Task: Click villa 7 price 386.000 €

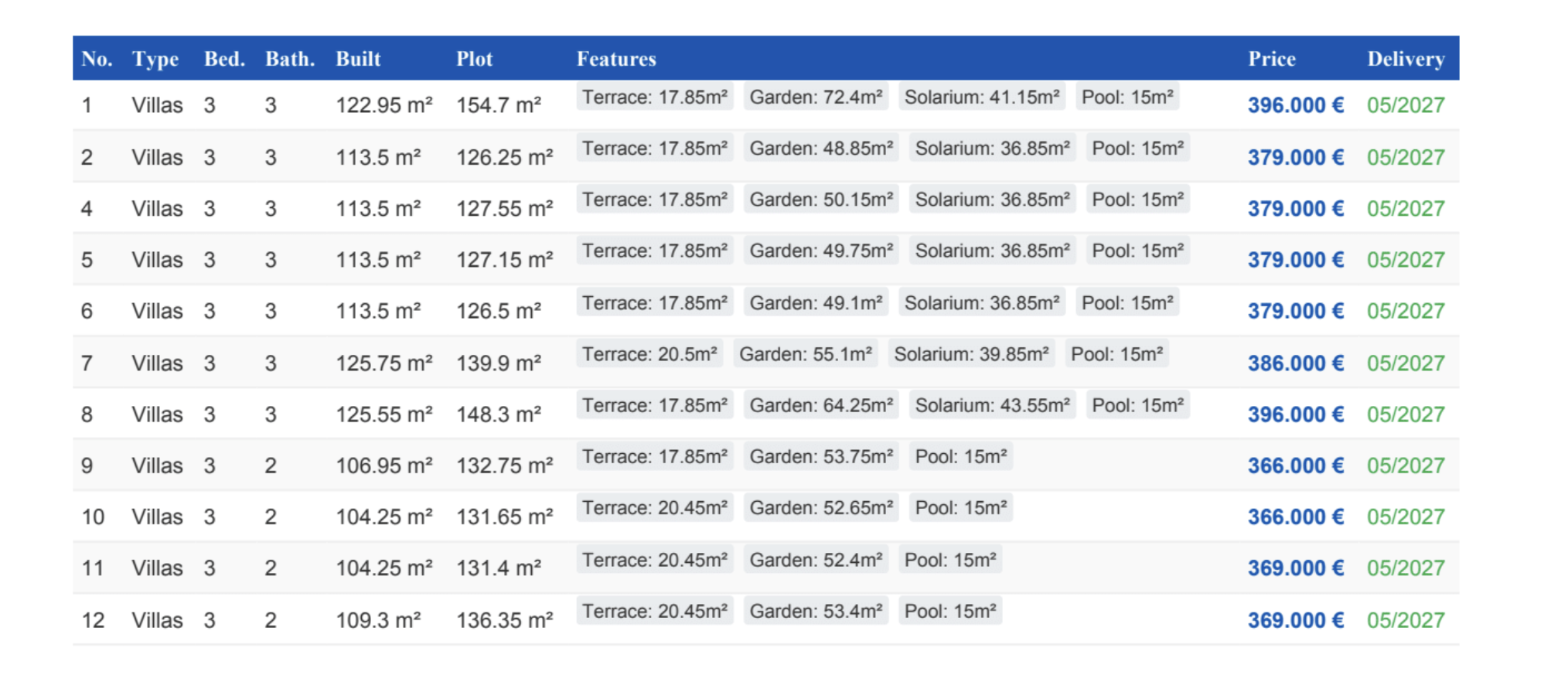Action: 1295,363
